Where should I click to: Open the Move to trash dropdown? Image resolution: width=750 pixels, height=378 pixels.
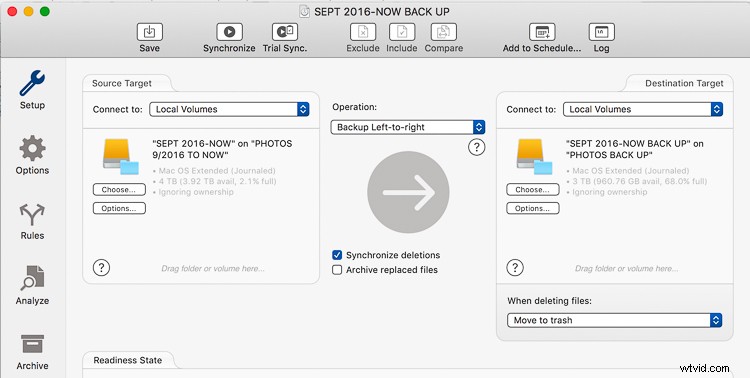click(615, 320)
